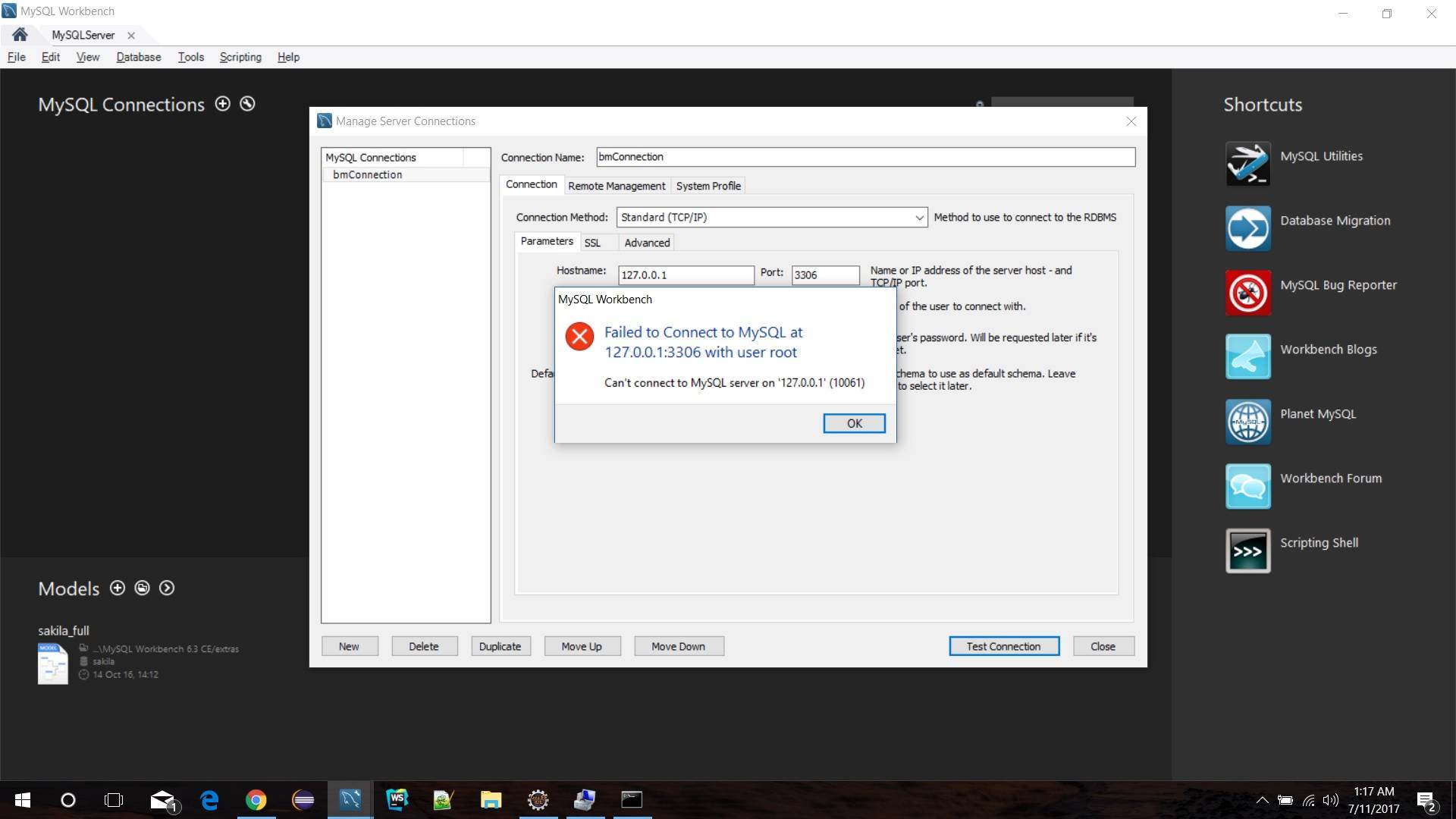Add a new MySQL connection with the plus icon

(222, 104)
